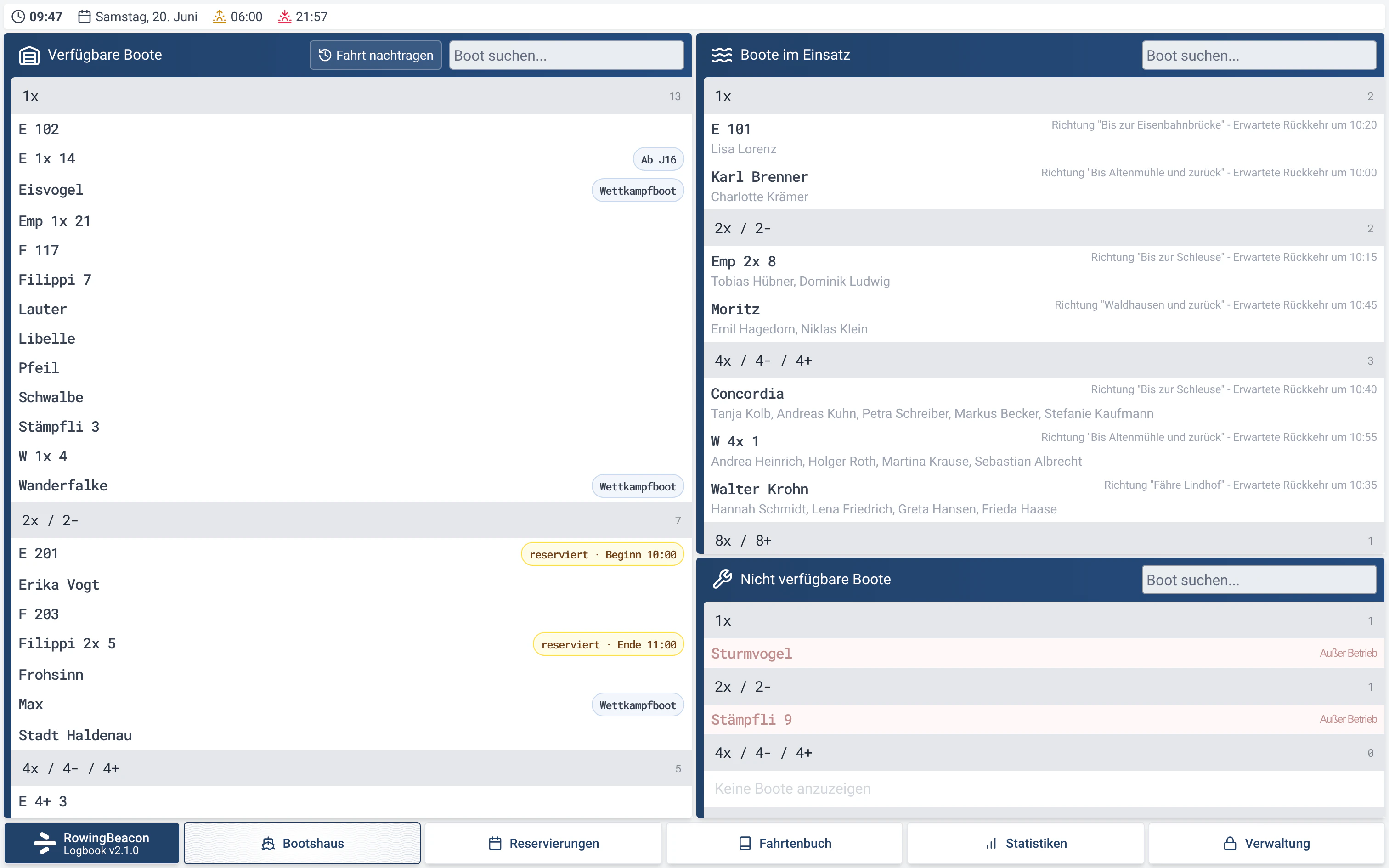Open the Reservierungen tab
Viewport: 1389px width, 868px height.
(543, 843)
